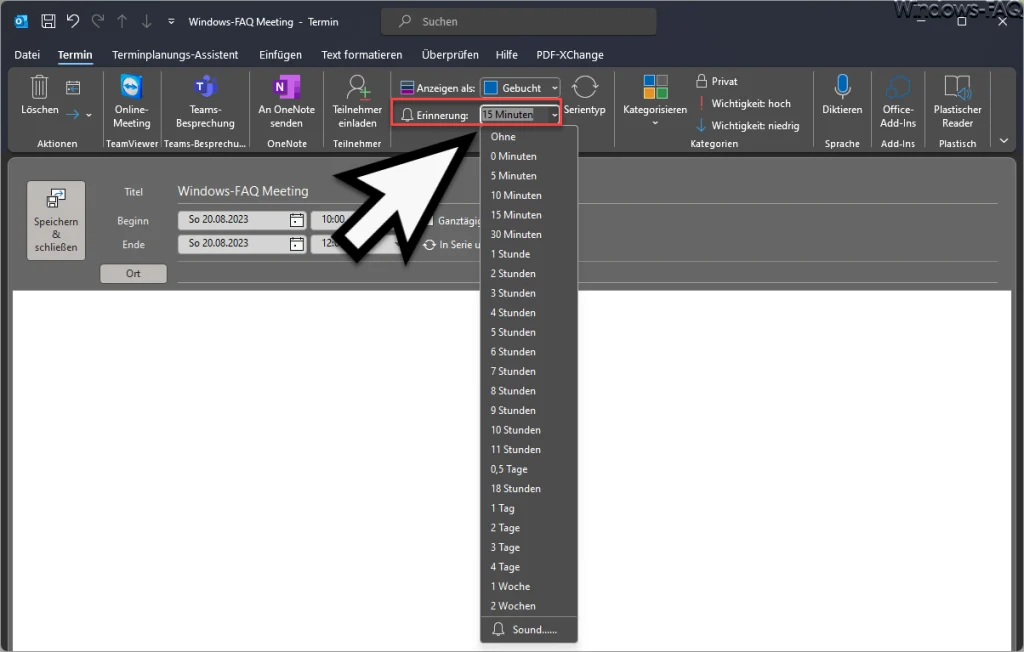Open the Beginn date calendar picker
Screen dimensions: 1024x652
296,220
